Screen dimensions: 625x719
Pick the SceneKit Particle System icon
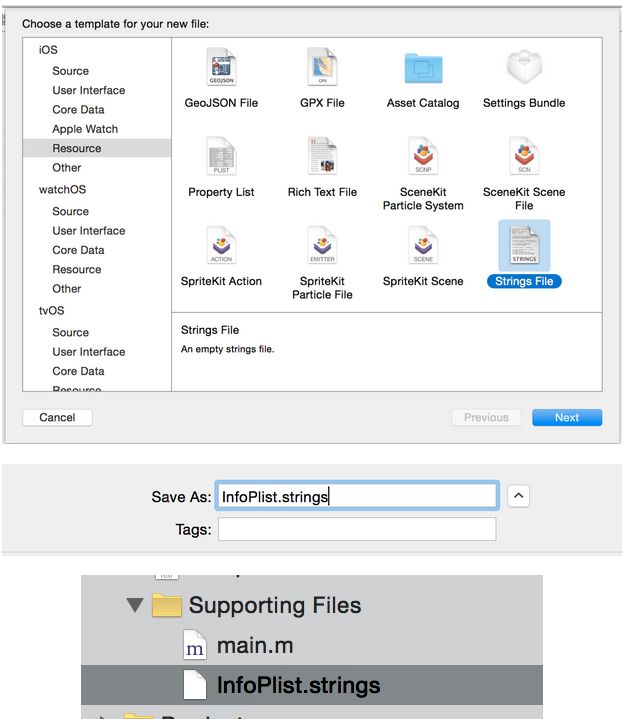(423, 156)
